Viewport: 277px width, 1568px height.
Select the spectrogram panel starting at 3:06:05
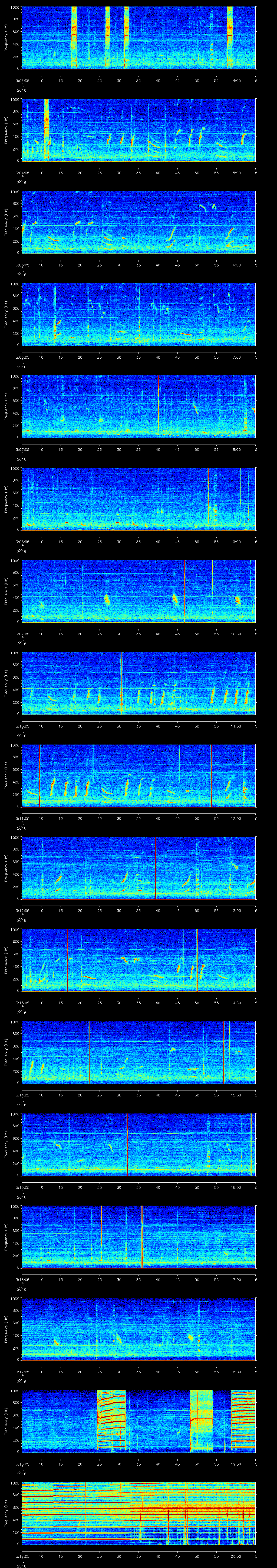click(x=139, y=314)
